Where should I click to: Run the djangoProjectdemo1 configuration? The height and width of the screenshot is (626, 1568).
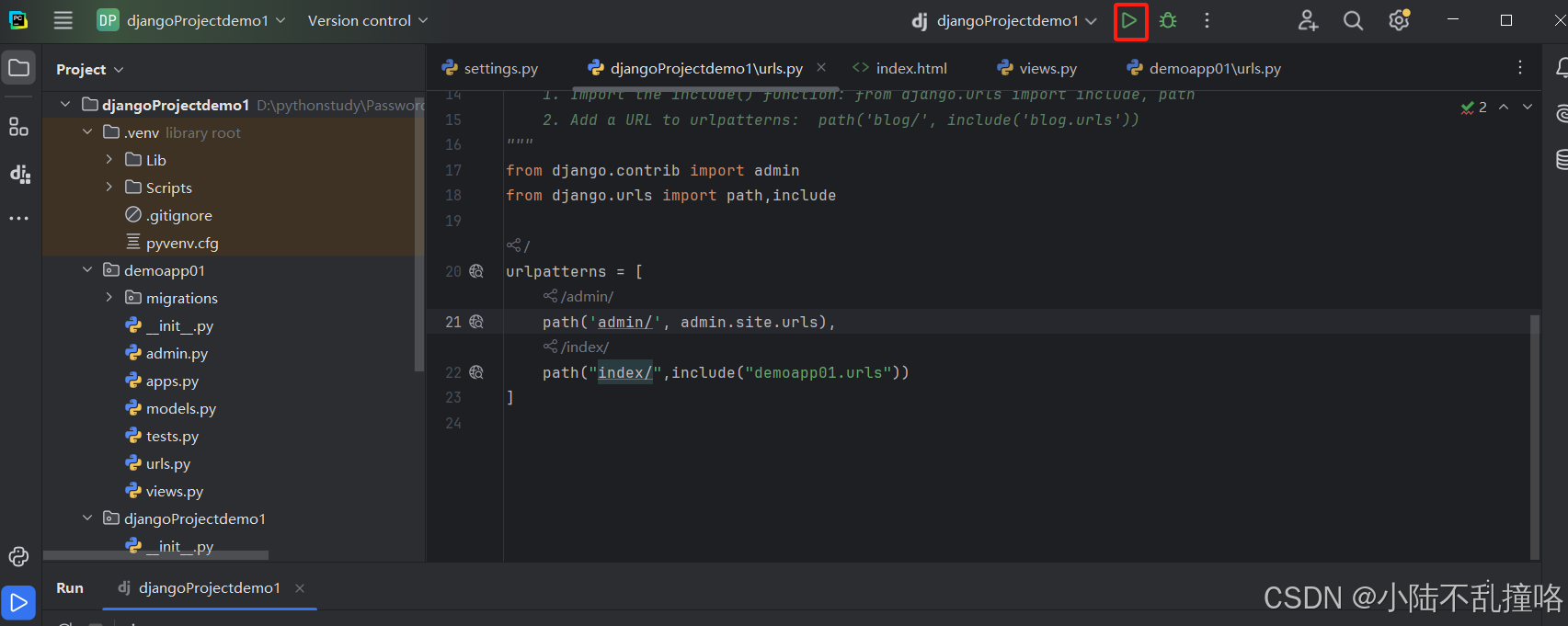1129,20
